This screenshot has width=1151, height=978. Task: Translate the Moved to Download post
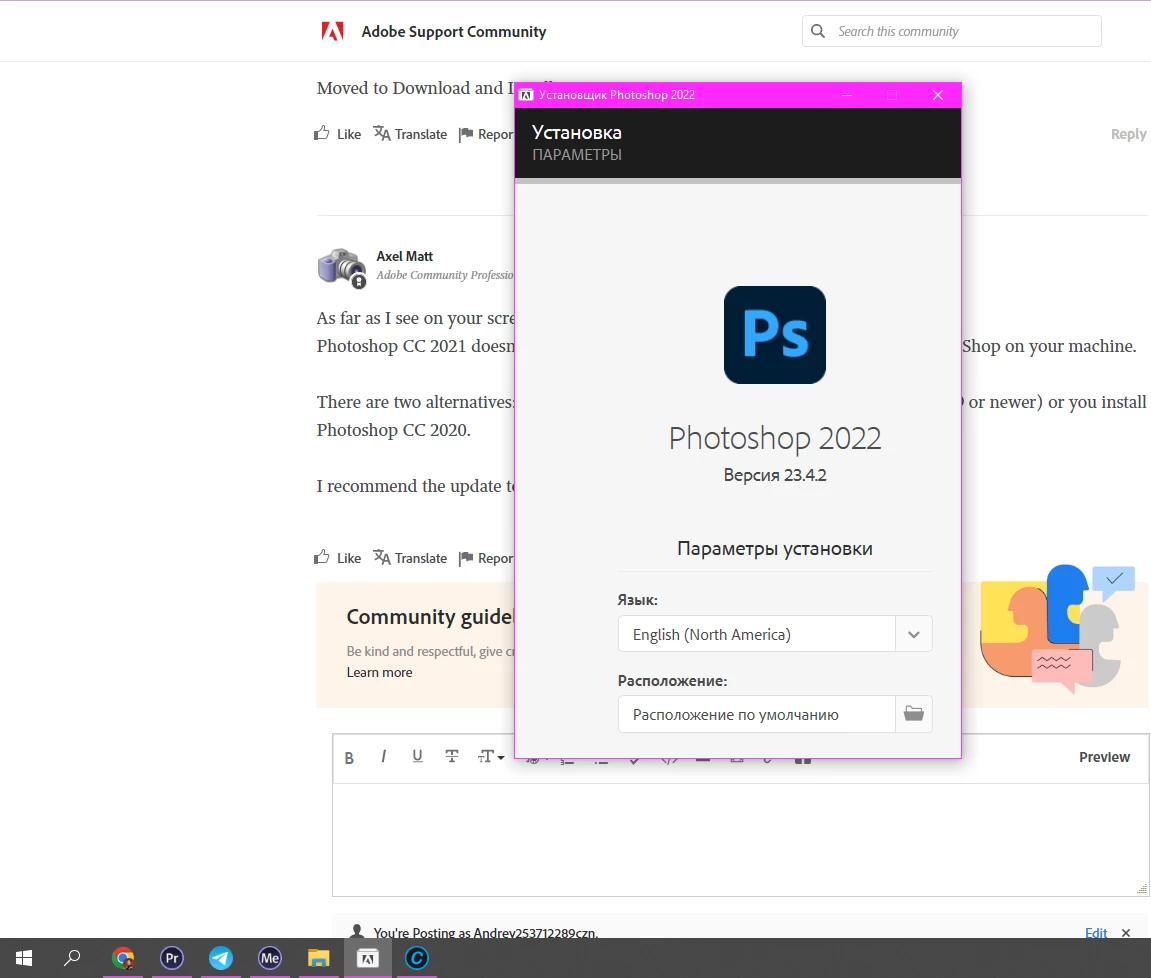coord(410,134)
